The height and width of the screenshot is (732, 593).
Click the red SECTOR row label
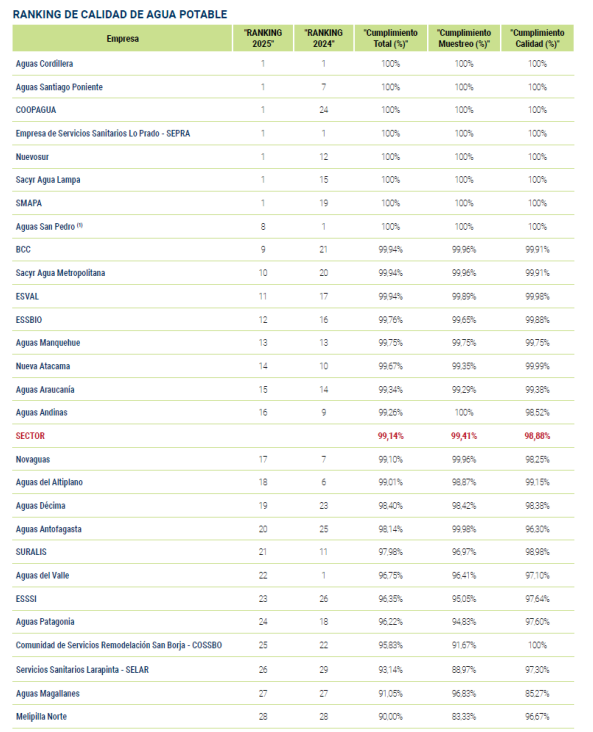30,436
